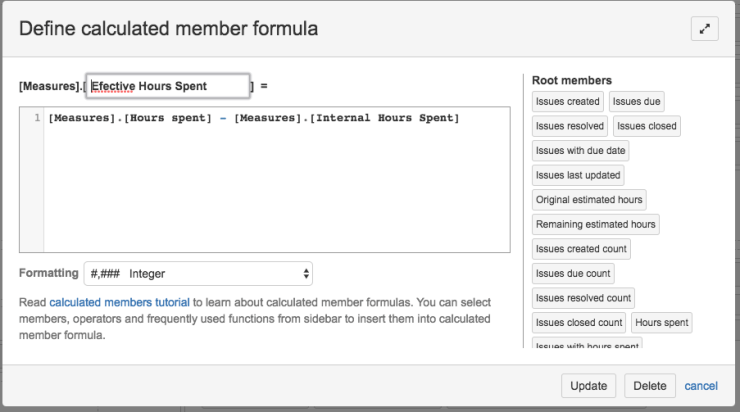Insert the Issues due member

click(x=637, y=101)
